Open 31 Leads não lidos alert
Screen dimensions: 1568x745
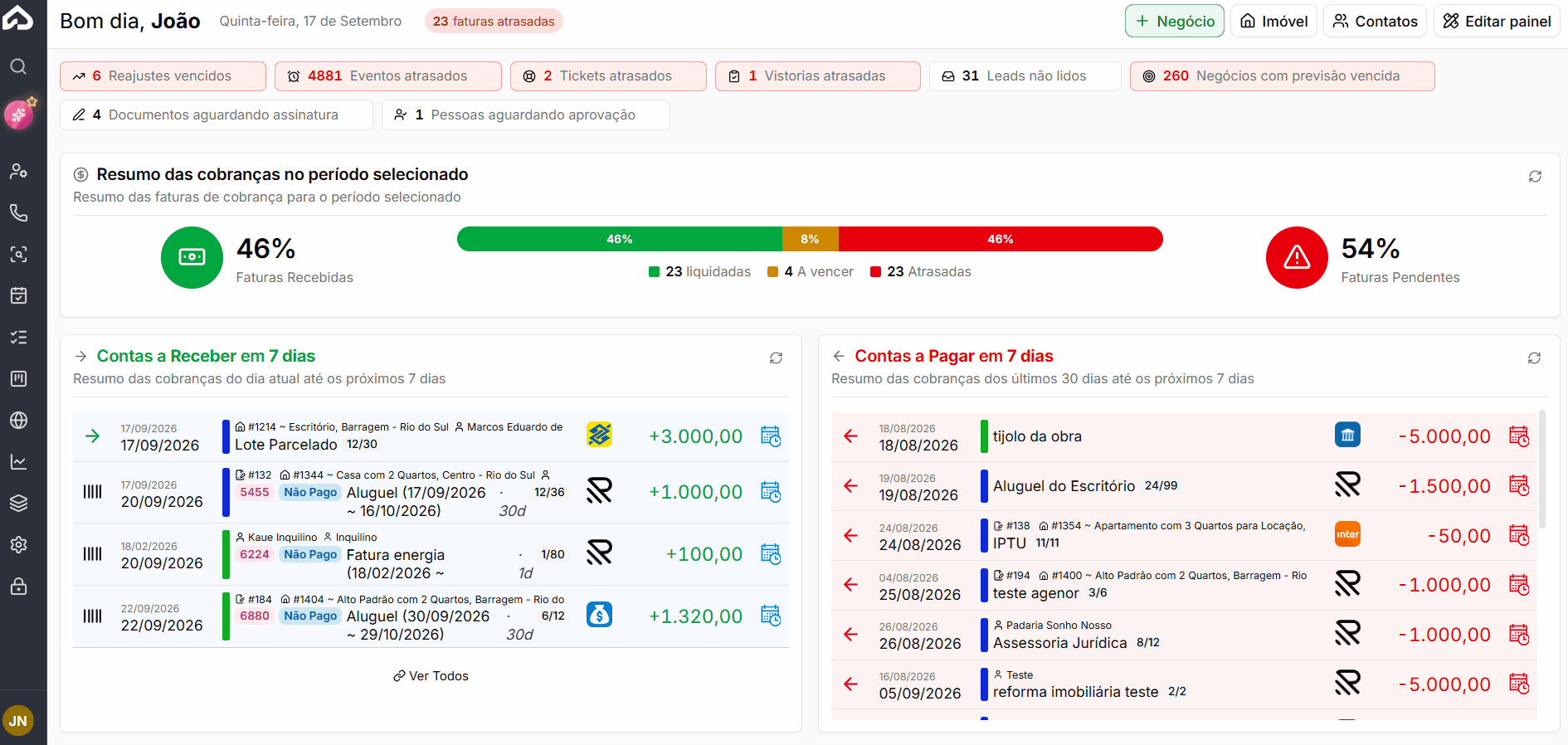click(x=1025, y=76)
